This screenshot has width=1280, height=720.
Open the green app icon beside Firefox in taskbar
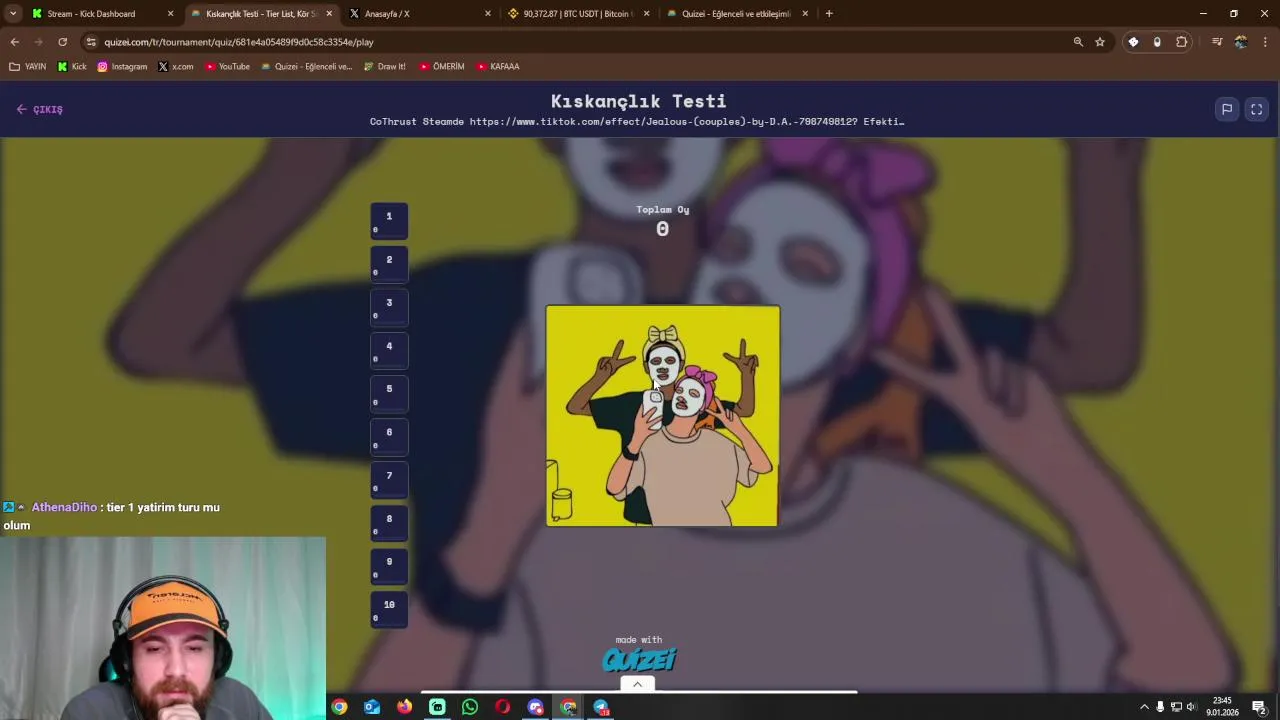pyautogui.click(x=437, y=707)
